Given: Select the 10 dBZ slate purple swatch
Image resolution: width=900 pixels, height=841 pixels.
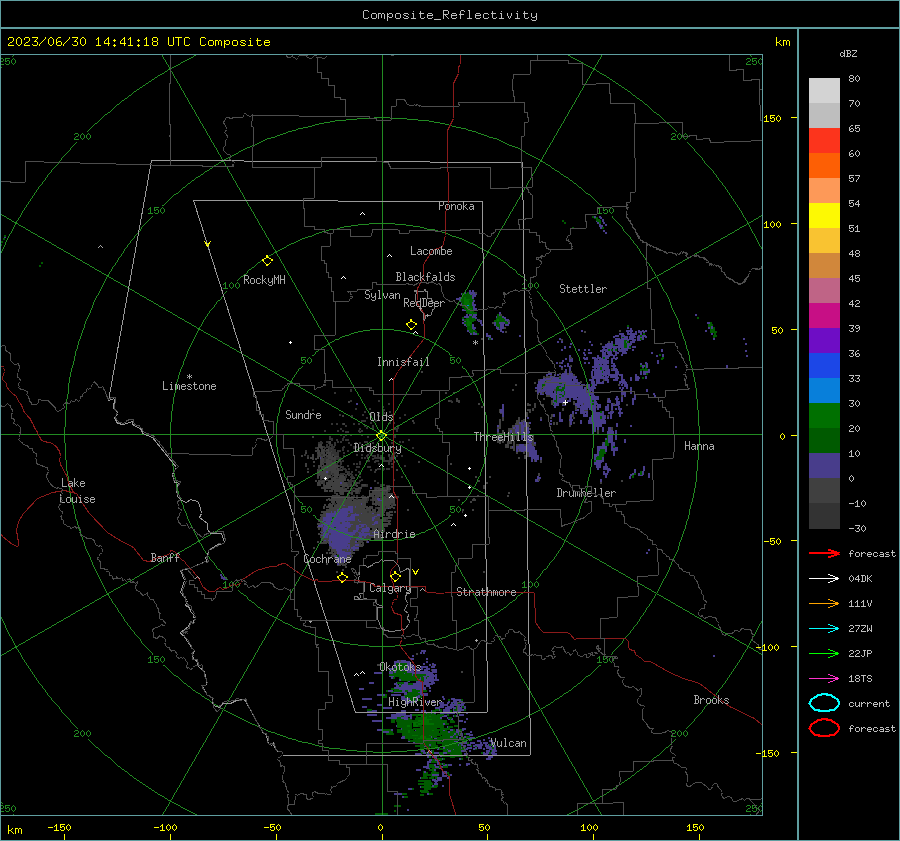Looking at the screenshot, I should tap(824, 465).
